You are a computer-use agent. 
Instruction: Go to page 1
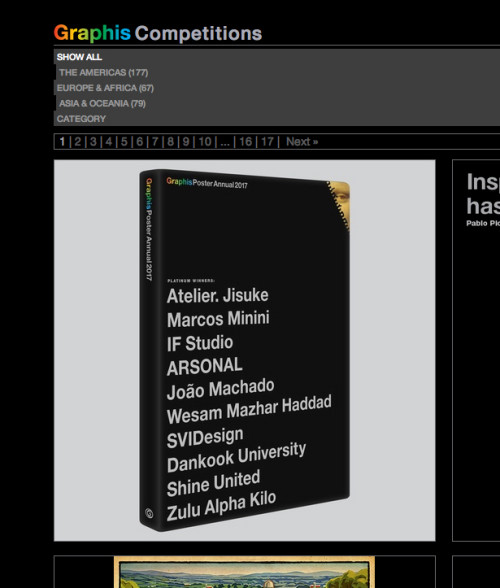62,142
